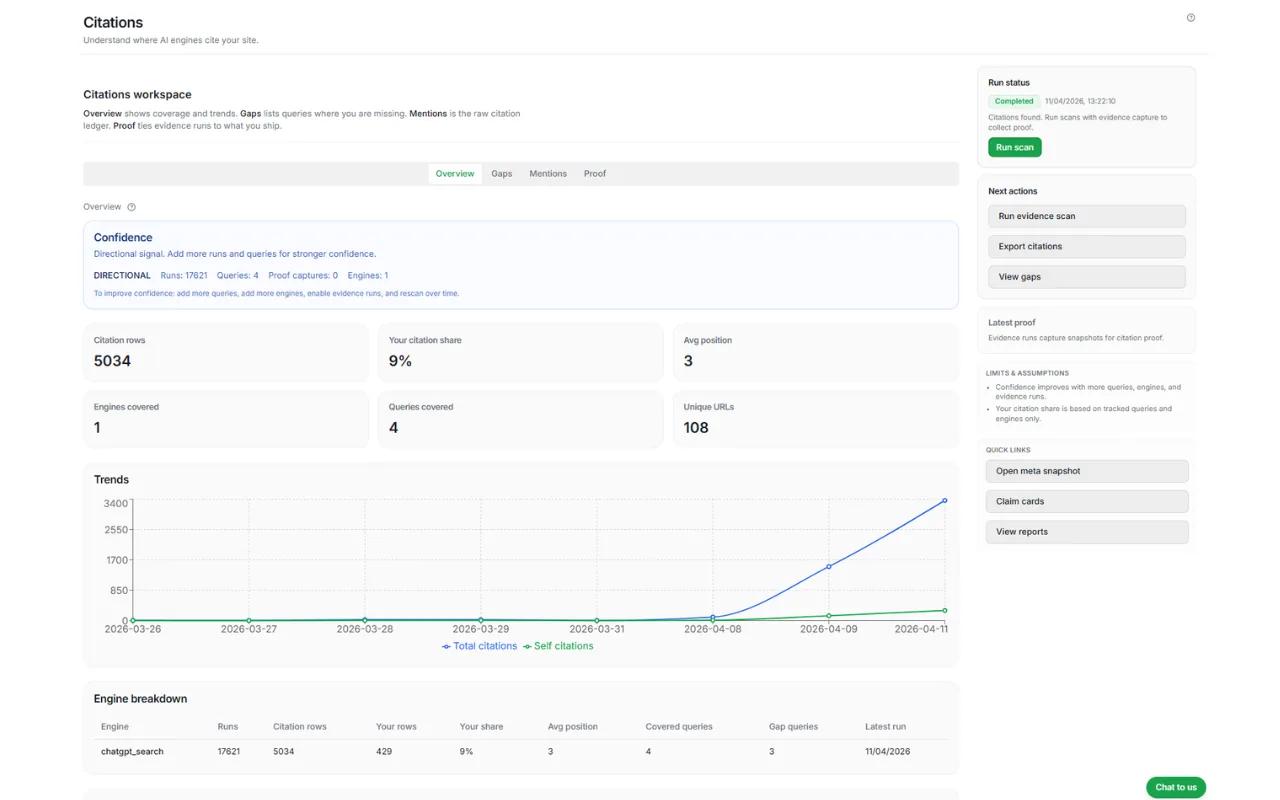The width and height of the screenshot is (1280, 800).
Task: Open meta snapshot quick link
Action: [x=1087, y=471]
